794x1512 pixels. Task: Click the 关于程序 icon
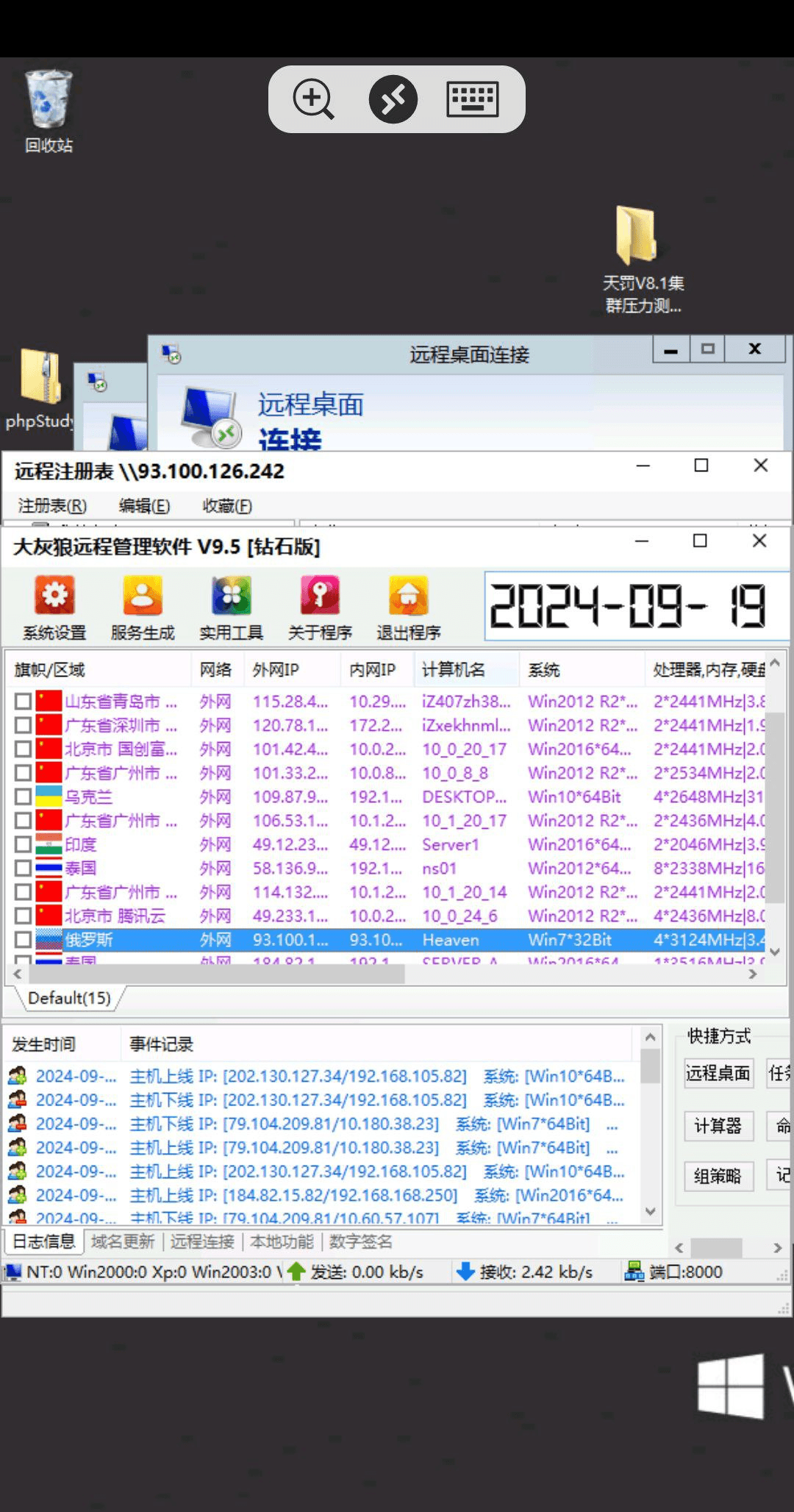tap(320, 596)
